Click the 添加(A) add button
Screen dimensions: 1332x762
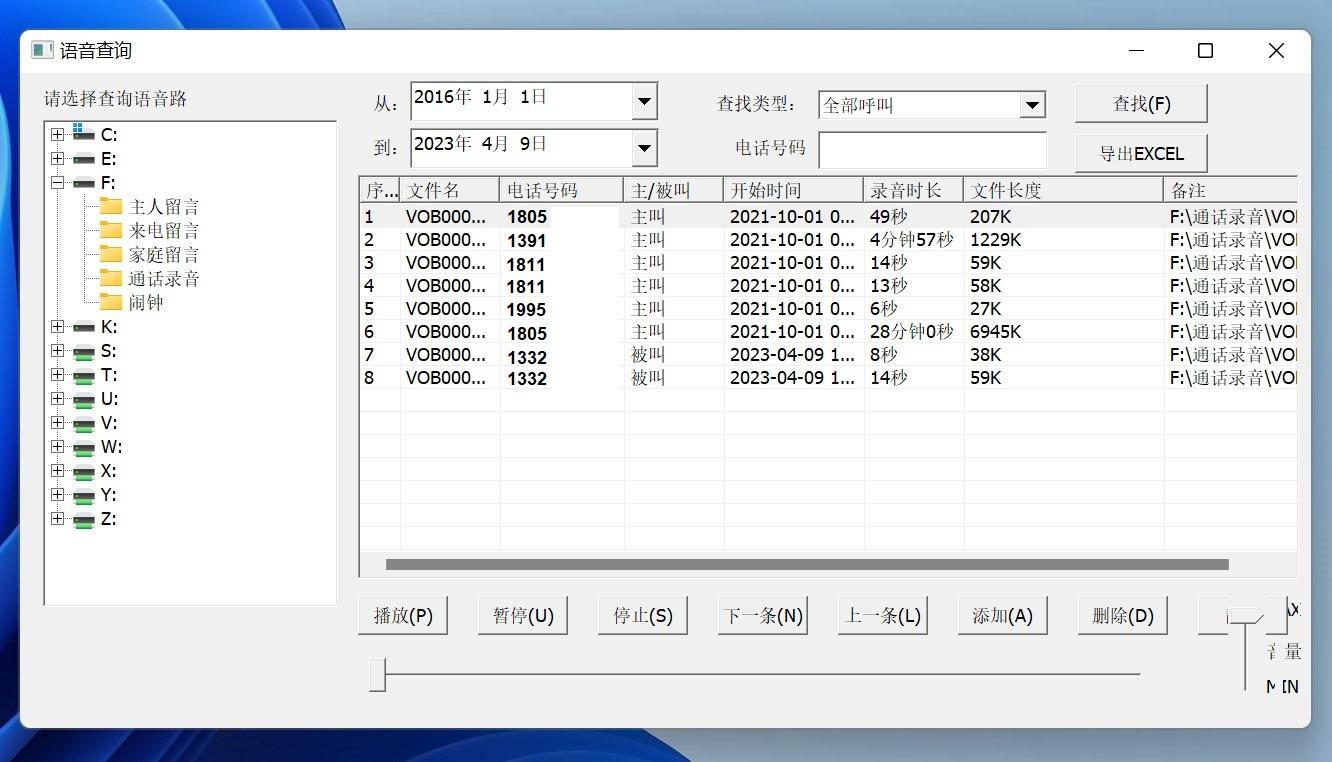[1003, 615]
